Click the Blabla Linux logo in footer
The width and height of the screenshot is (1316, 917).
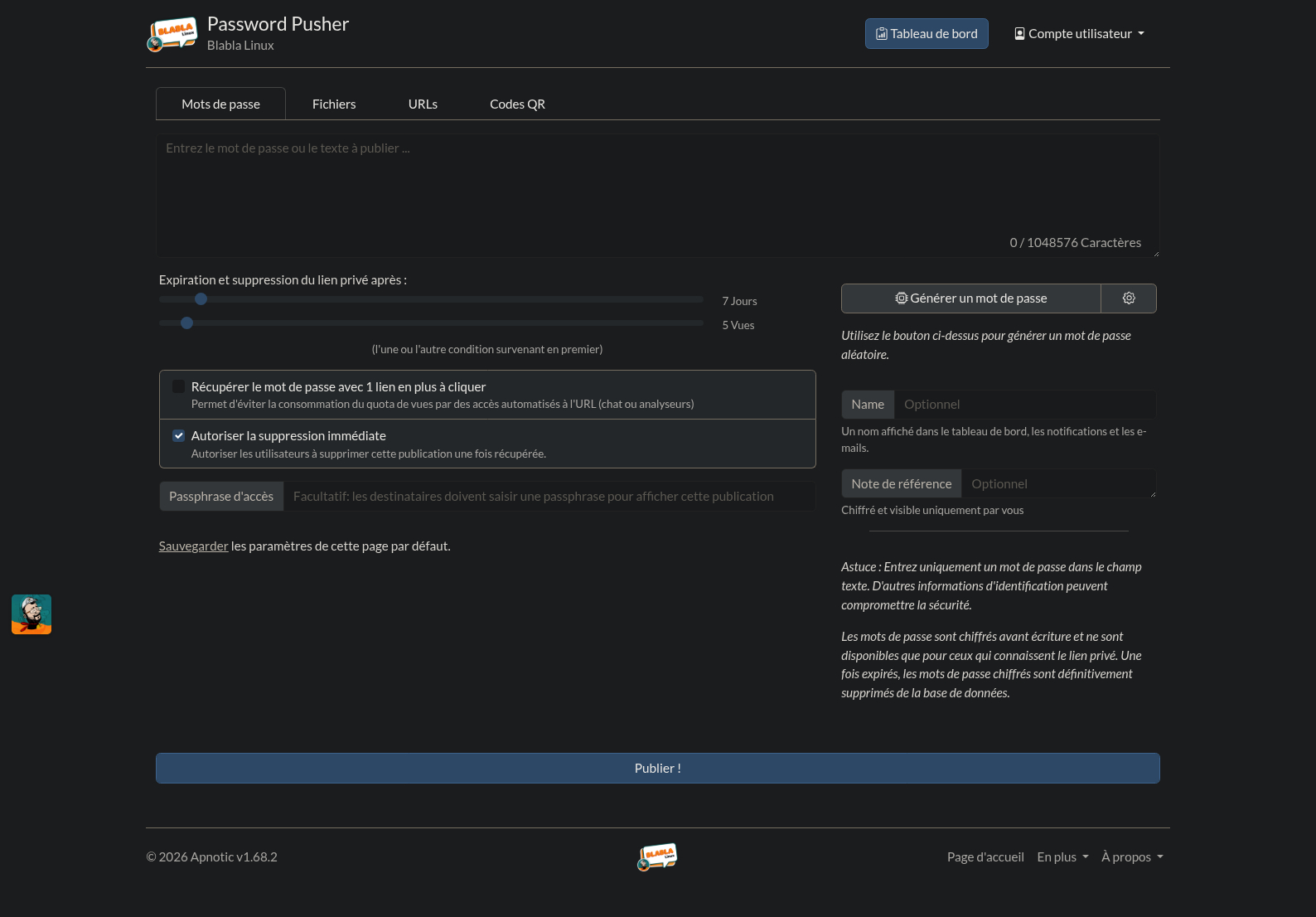[x=657, y=856]
